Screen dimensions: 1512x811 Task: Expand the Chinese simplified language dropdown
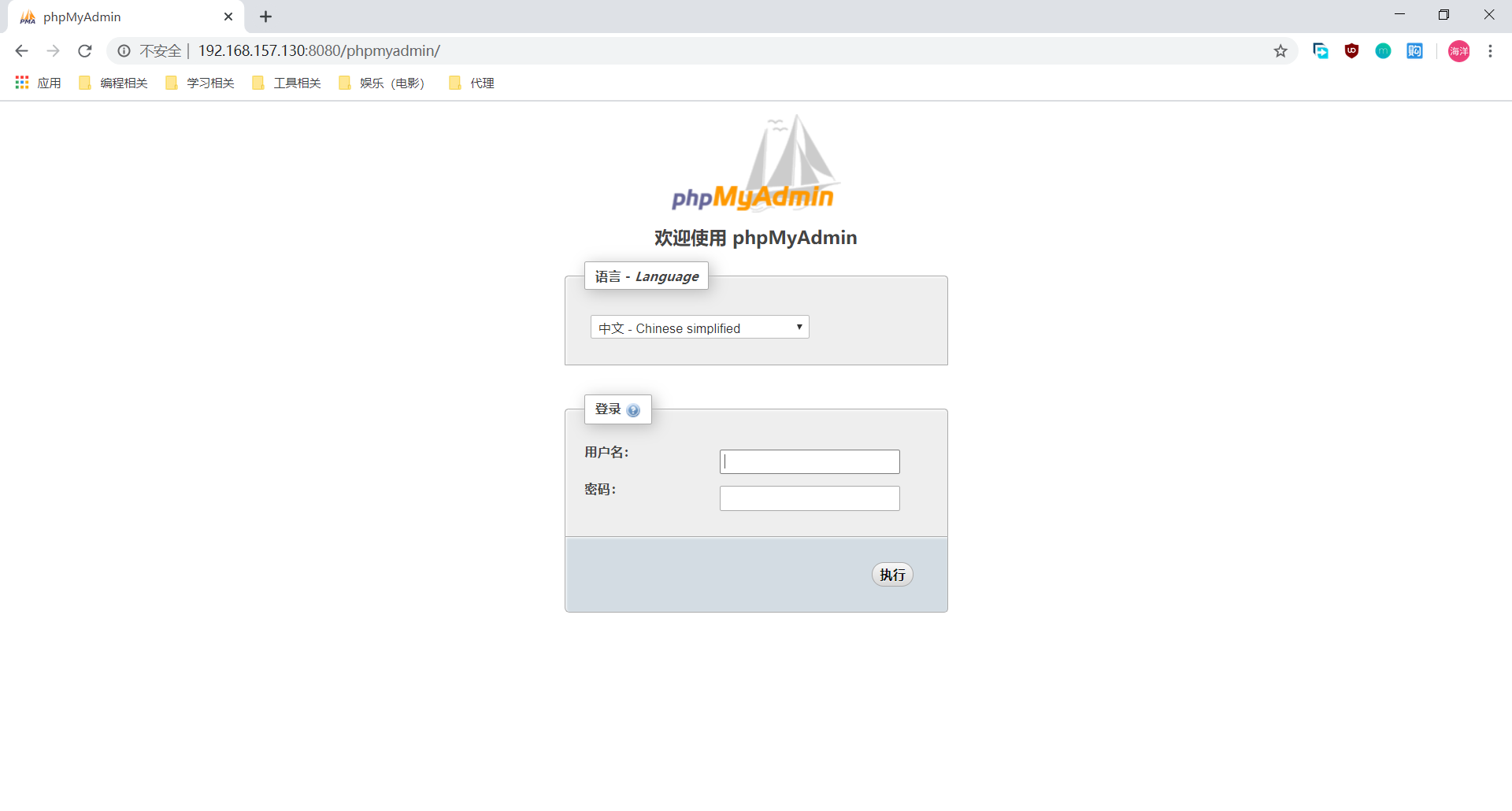pyautogui.click(x=700, y=328)
